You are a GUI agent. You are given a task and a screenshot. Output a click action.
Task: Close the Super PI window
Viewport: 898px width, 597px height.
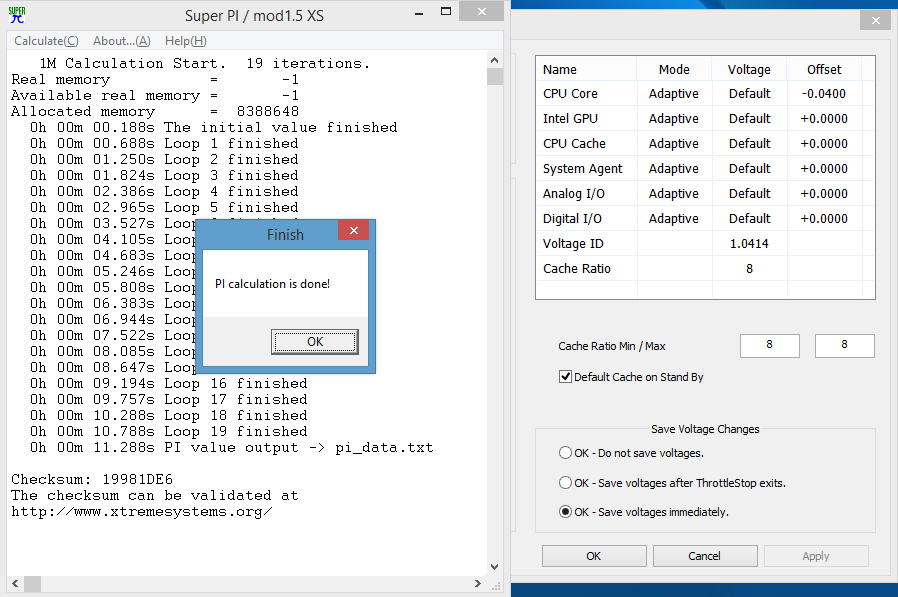pyautogui.click(x=482, y=11)
